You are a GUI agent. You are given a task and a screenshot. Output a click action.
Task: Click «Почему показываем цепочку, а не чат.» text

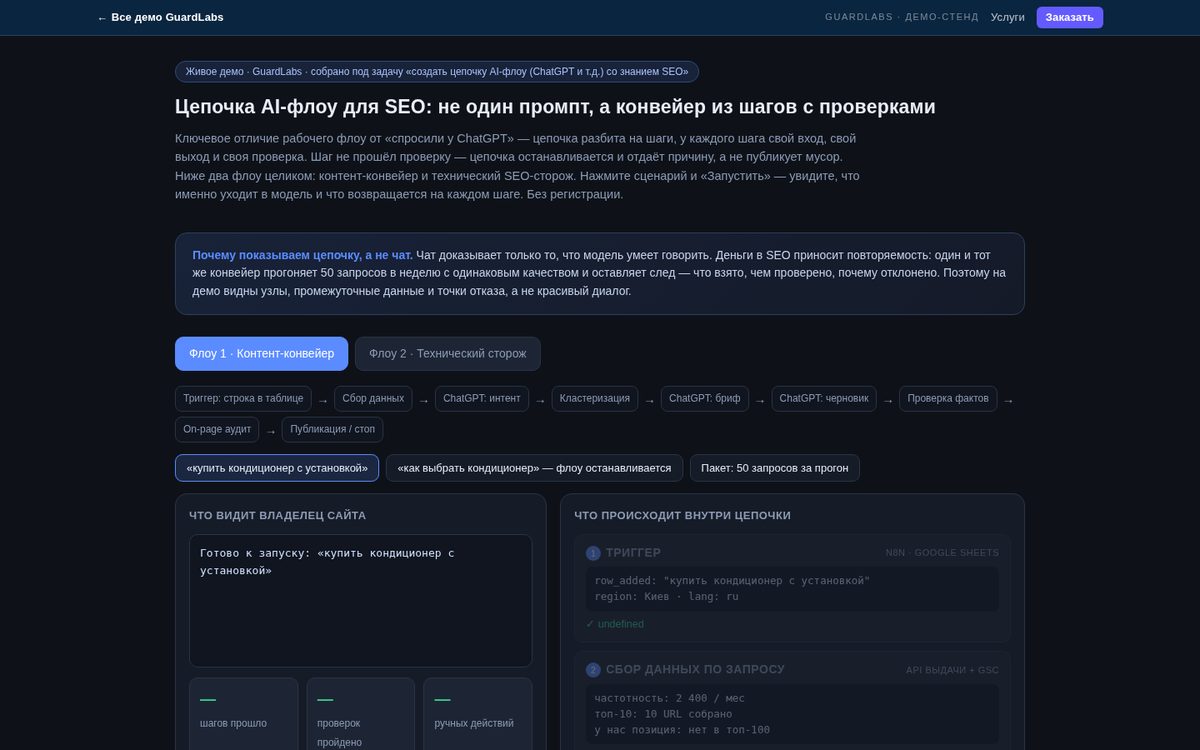tap(302, 255)
